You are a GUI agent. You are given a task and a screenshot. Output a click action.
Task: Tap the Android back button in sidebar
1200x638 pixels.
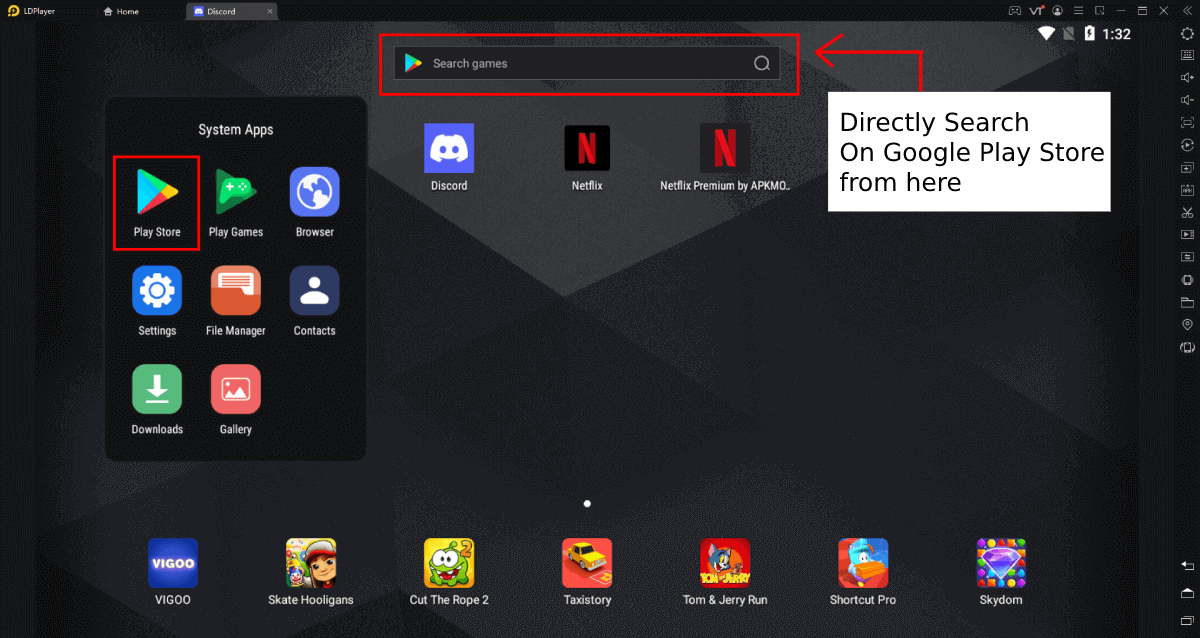coord(1187,567)
